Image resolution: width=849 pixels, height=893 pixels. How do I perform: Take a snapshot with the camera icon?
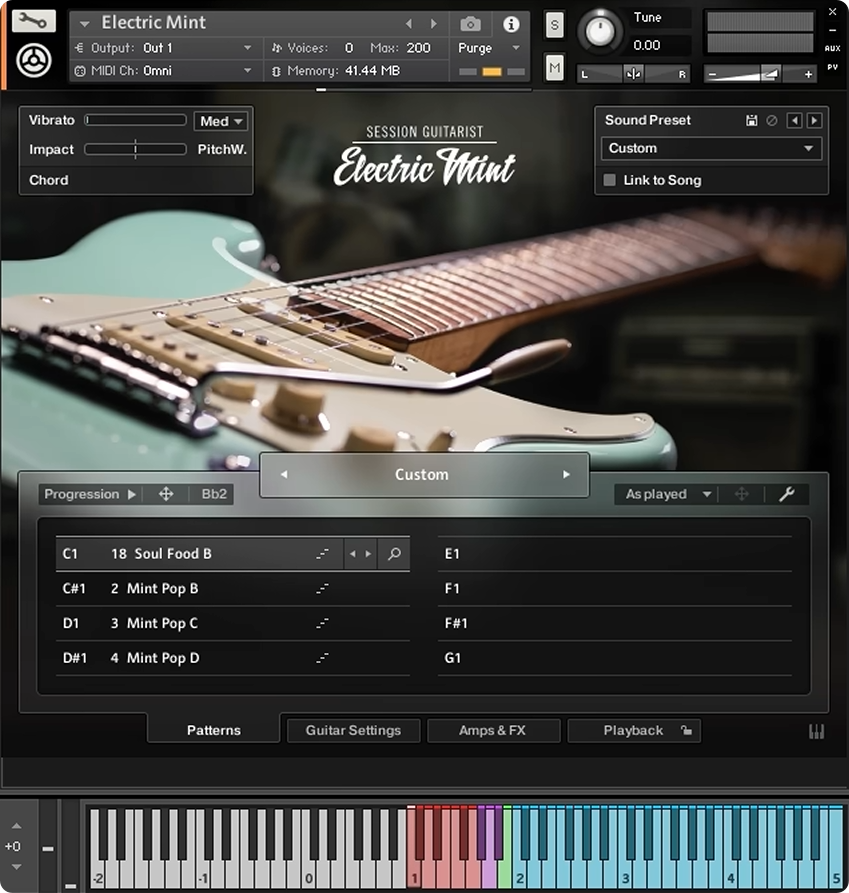point(470,24)
